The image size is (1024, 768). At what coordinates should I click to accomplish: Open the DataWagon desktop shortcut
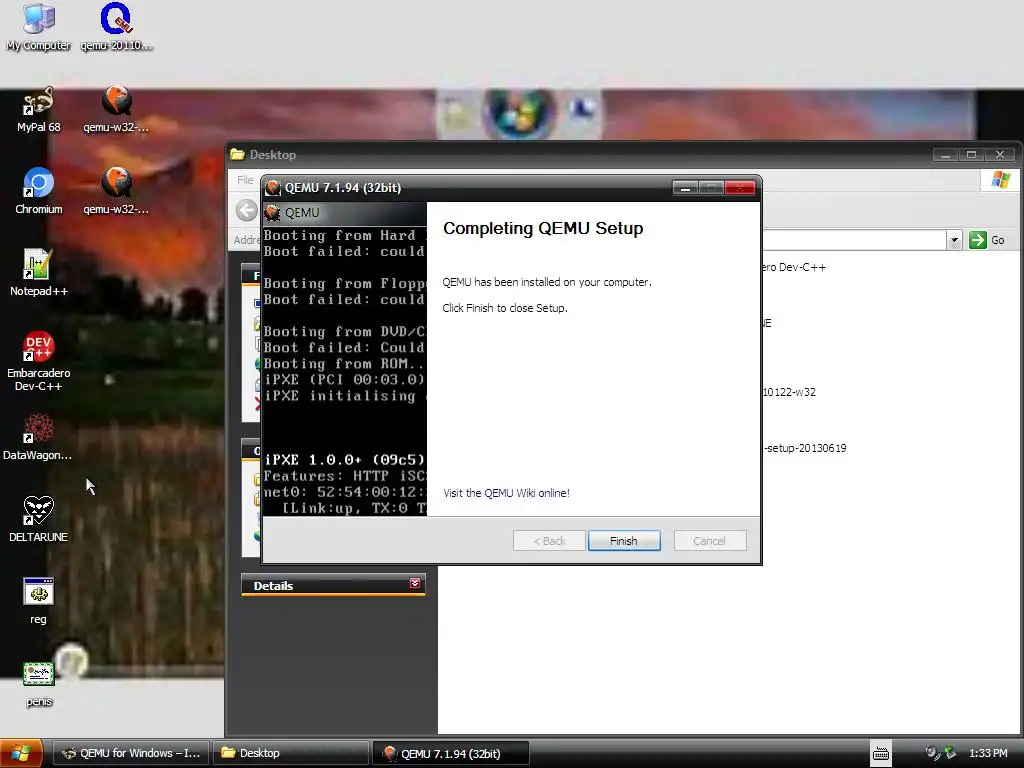click(39, 438)
